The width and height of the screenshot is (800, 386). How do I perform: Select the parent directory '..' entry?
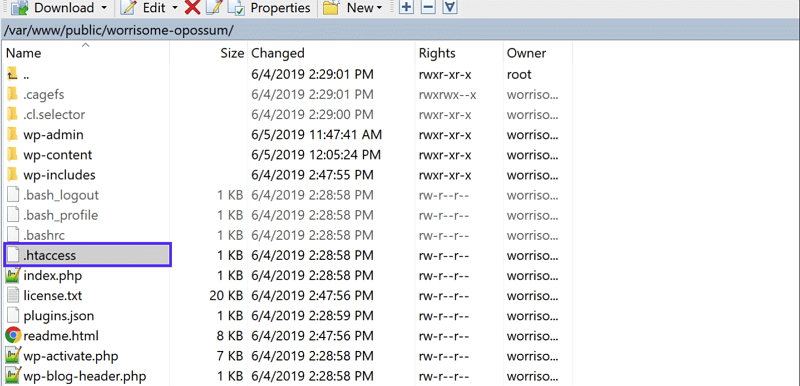(26, 74)
